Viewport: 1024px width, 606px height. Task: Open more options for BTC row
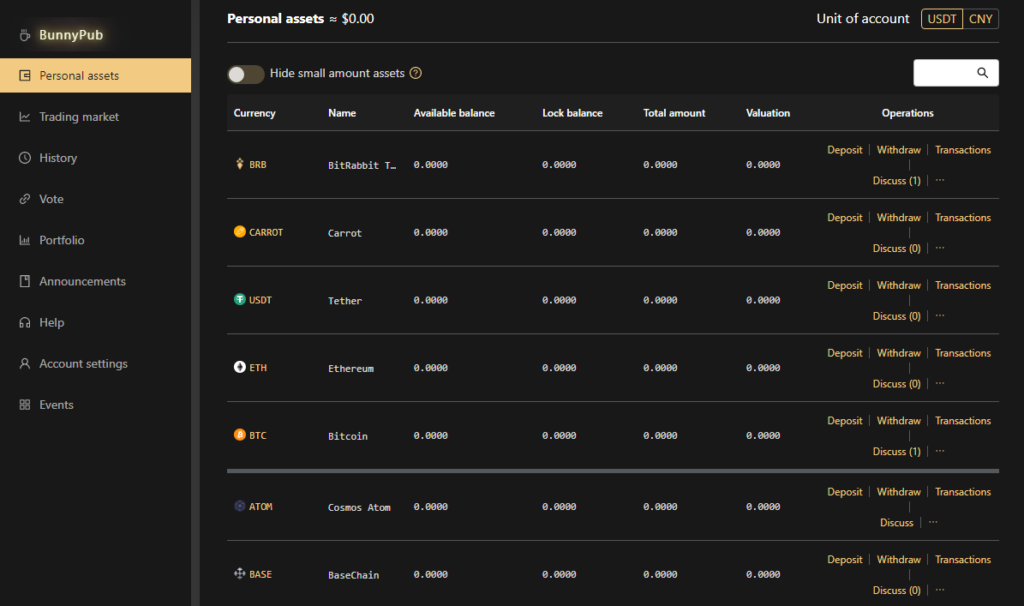[x=940, y=451]
